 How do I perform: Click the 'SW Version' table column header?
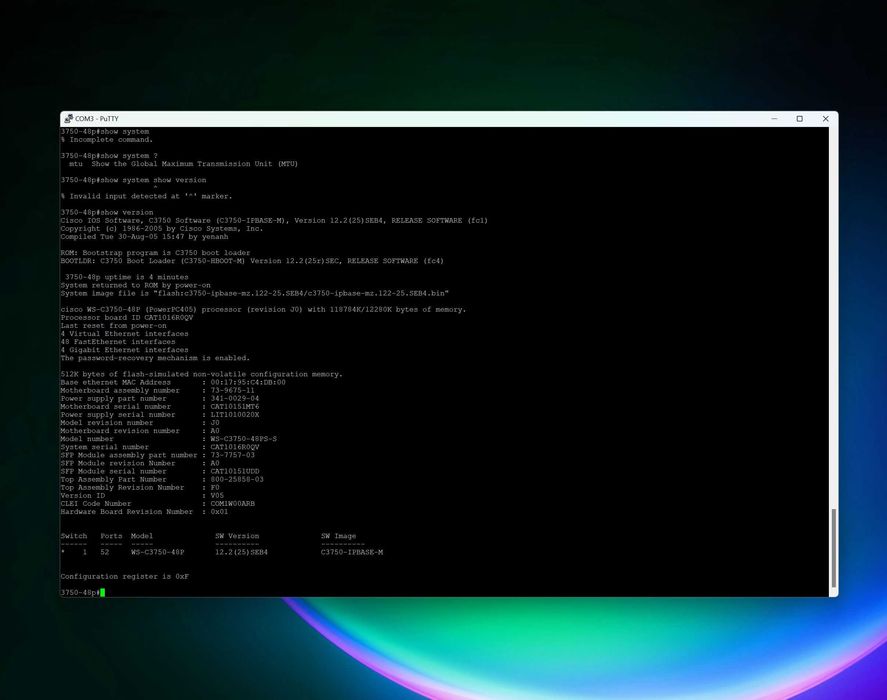pos(237,536)
